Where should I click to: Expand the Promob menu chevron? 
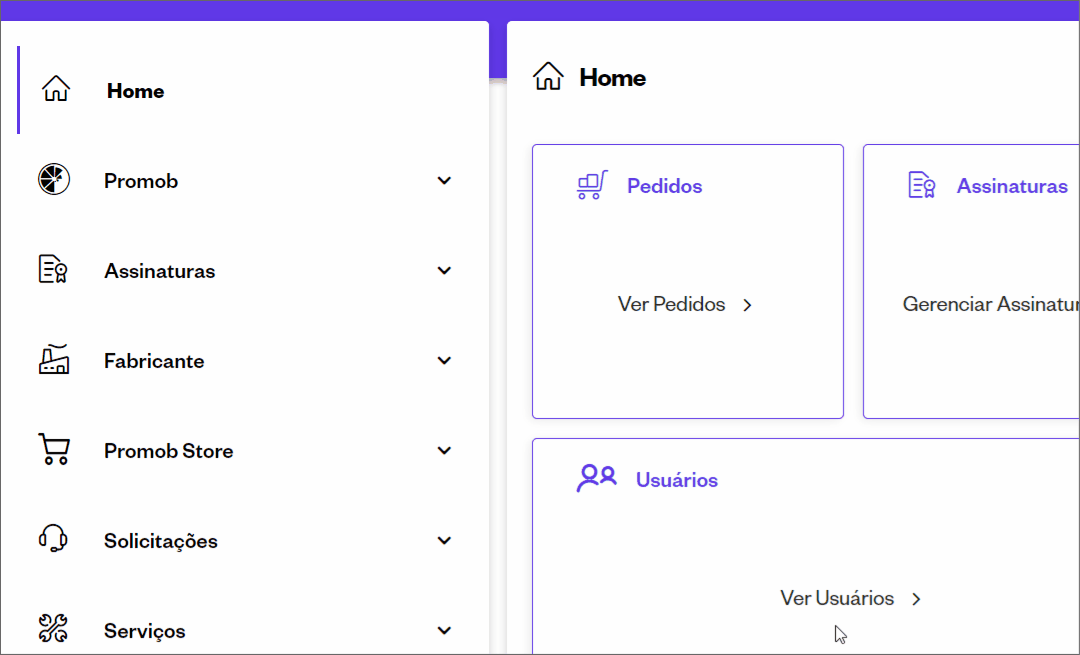click(x=444, y=180)
